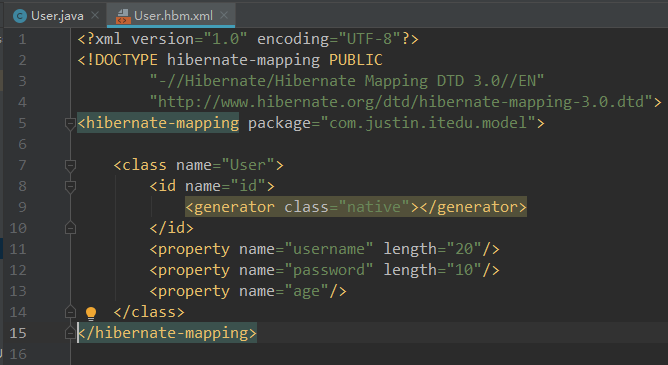Viewport: 668px width, 365px height.
Task: Click the XML file icon on User.hbm.xml tab
Action: point(123,16)
